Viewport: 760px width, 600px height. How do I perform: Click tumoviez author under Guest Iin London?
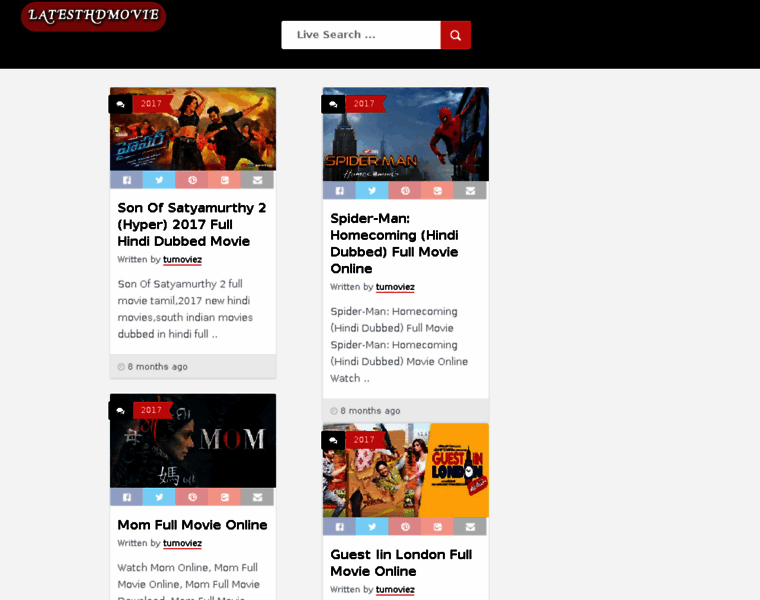click(395, 590)
